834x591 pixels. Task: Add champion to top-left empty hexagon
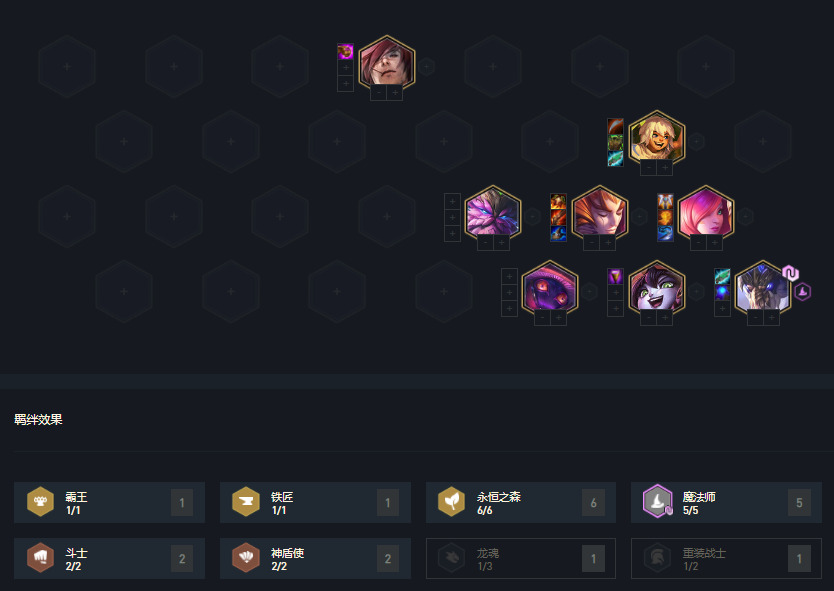click(x=67, y=66)
